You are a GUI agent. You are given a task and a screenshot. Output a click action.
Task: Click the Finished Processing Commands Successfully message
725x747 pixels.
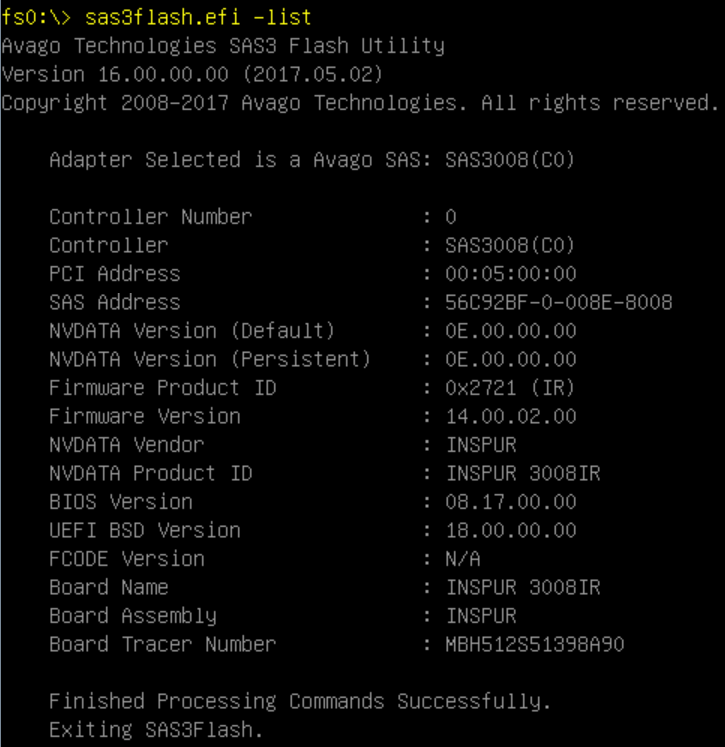pos(299,701)
